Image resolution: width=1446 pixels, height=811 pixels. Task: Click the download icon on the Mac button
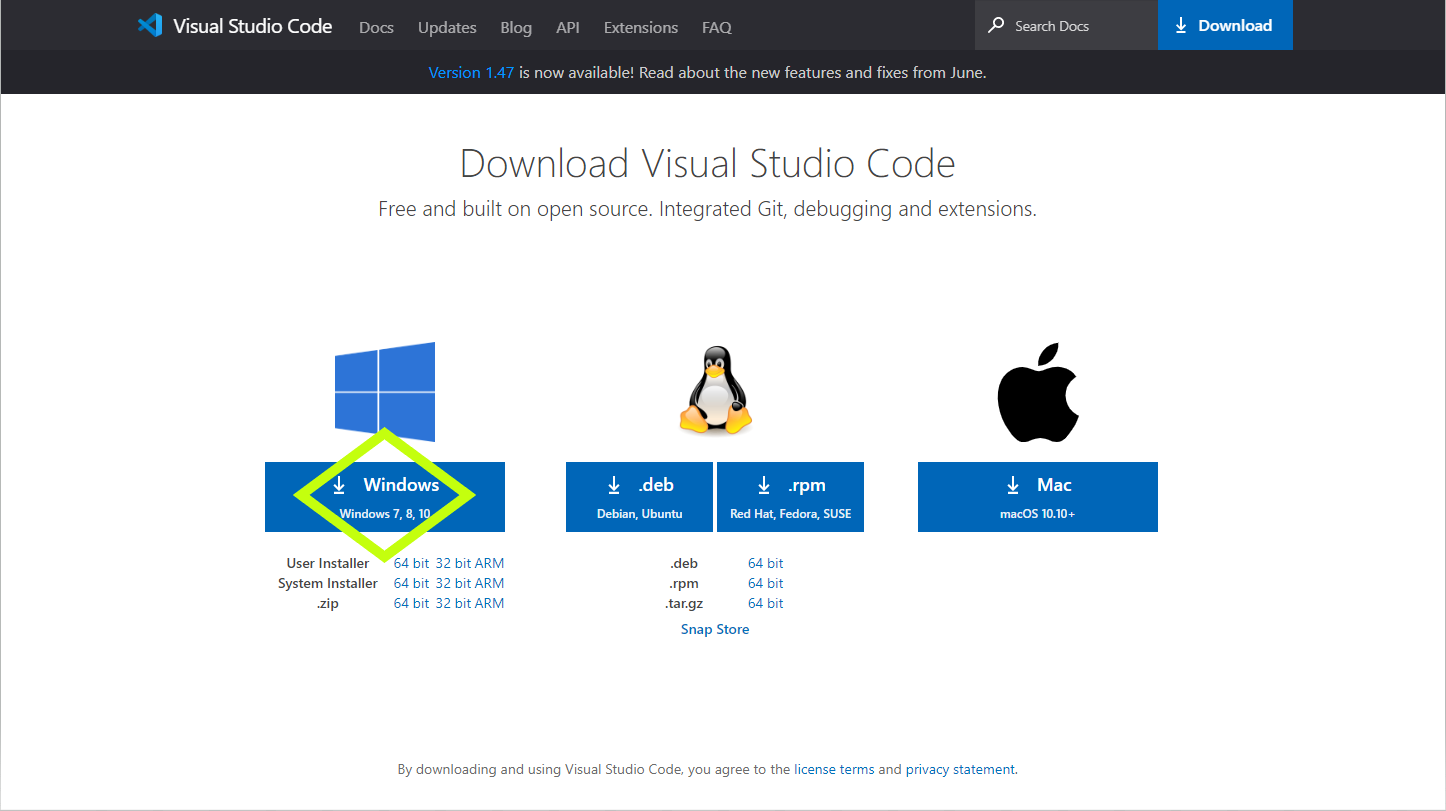point(1012,484)
